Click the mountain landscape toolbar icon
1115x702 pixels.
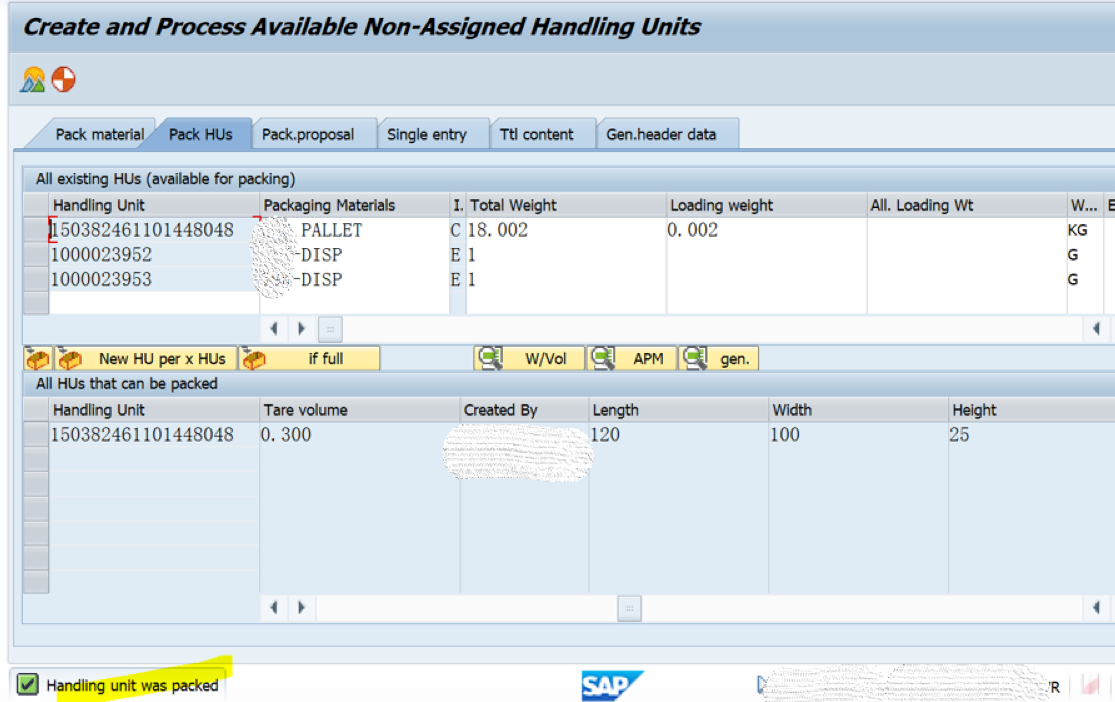[33, 80]
